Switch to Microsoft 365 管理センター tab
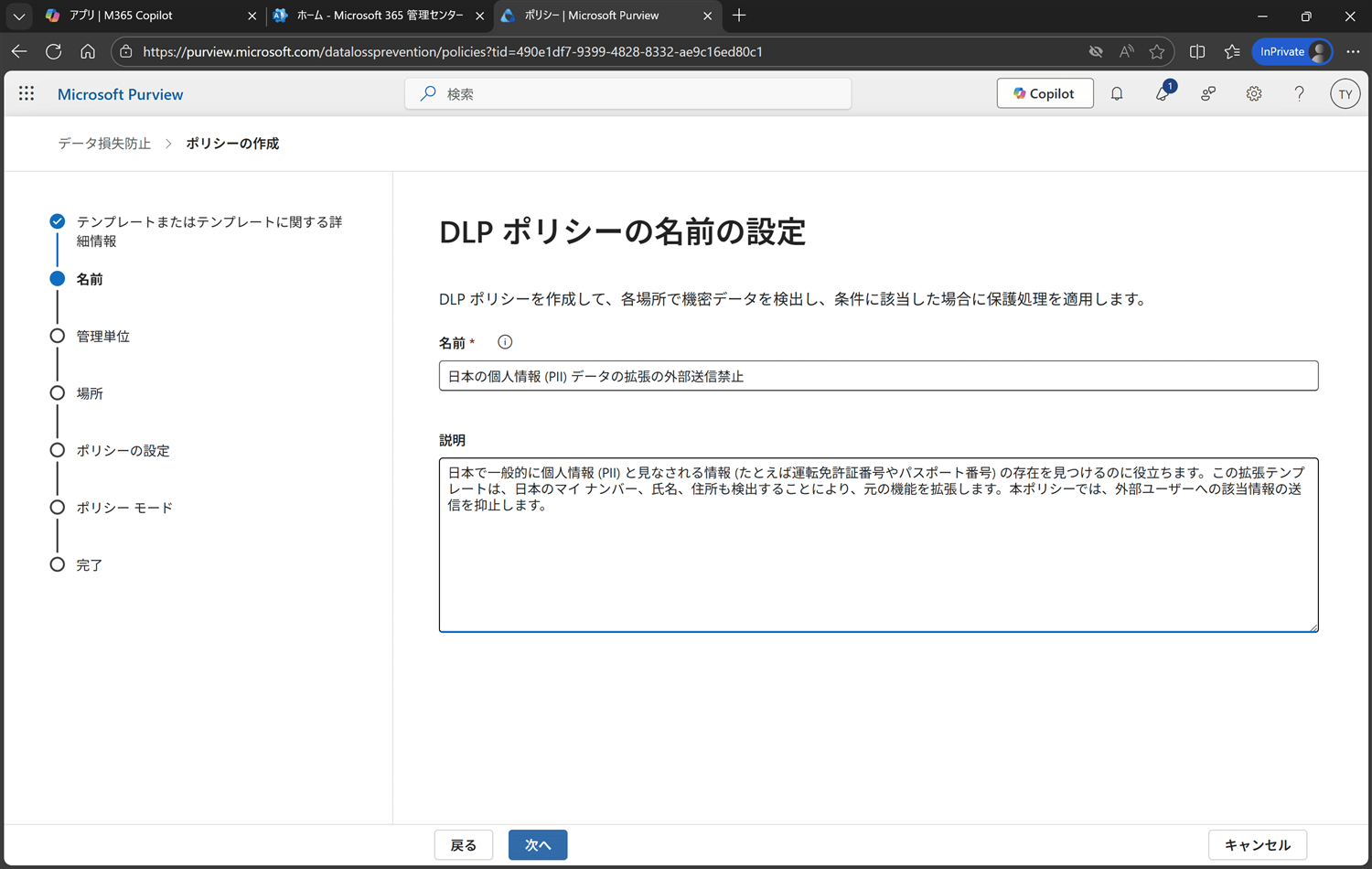Viewport: 1372px width, 869px height. point(380,16)
